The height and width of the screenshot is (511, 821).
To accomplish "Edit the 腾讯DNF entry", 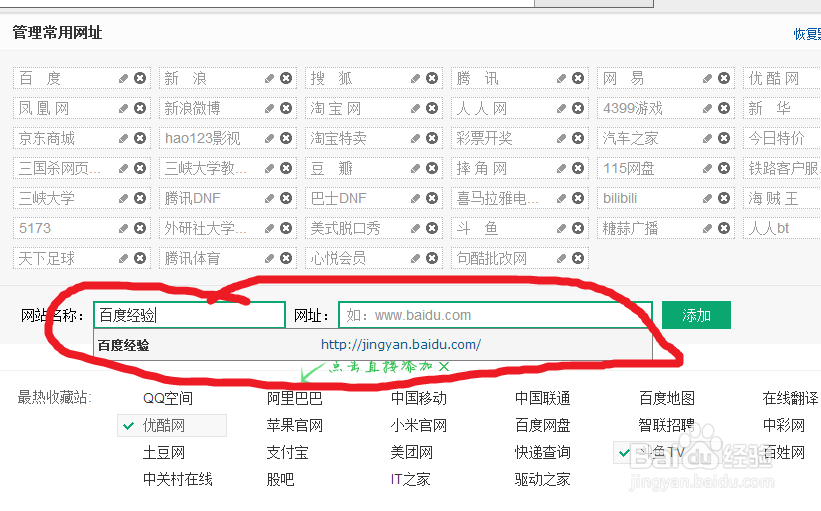I will tap(270, 198).
